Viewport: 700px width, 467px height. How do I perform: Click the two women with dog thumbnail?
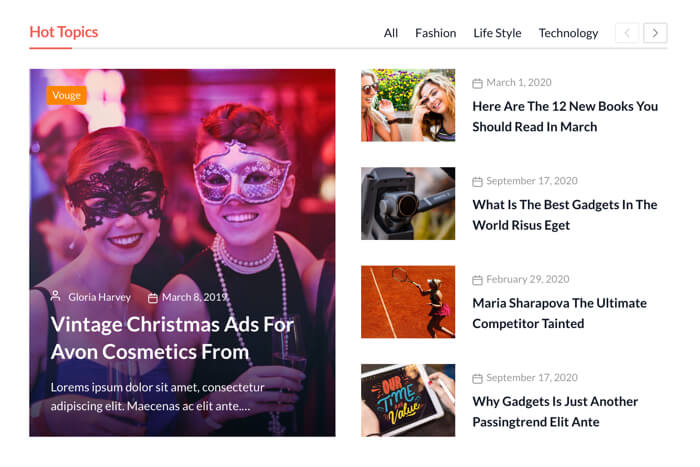tap(408, 105)
